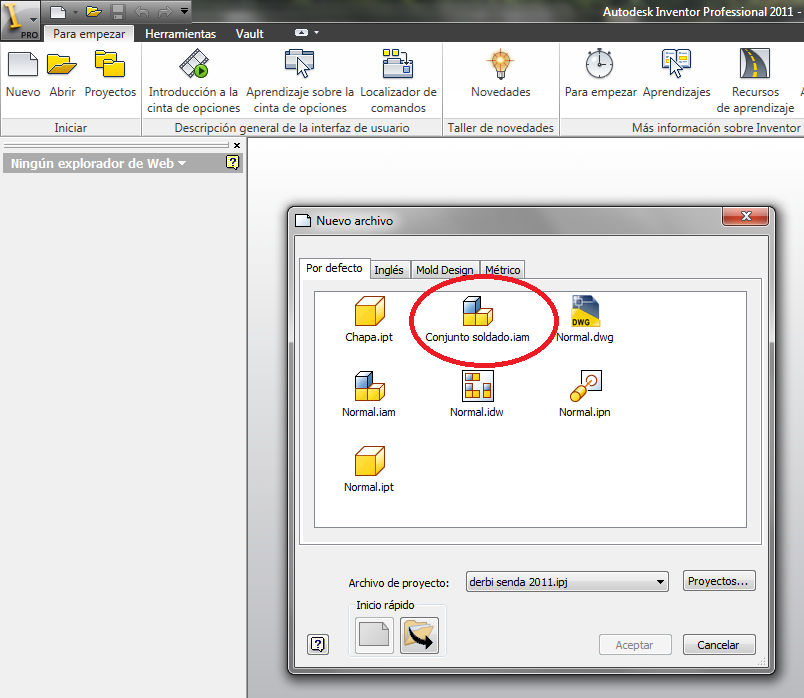Switch to the Métrico templates tab

click(x=502, y=270)
